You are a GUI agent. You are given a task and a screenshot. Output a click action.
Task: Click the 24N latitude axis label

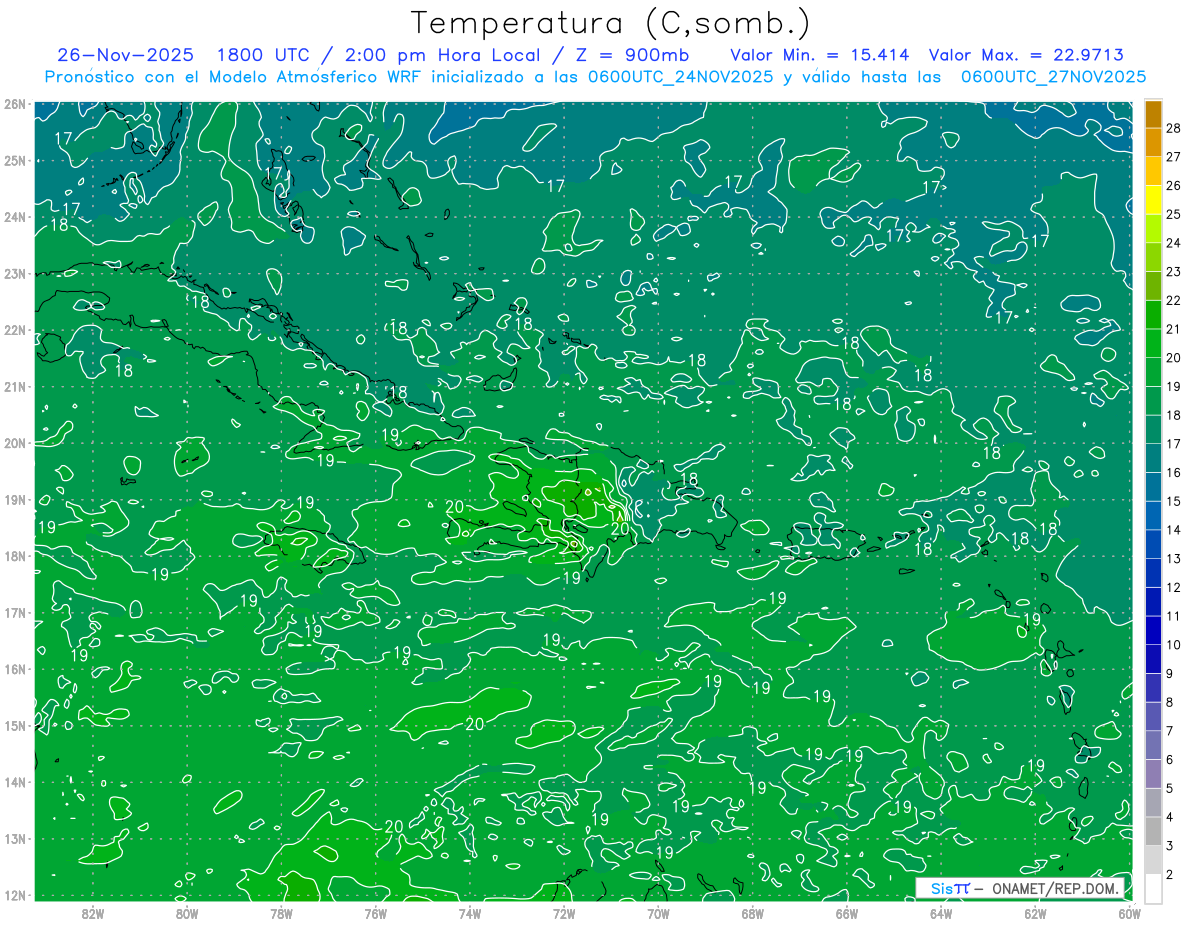tap(14, 217)
